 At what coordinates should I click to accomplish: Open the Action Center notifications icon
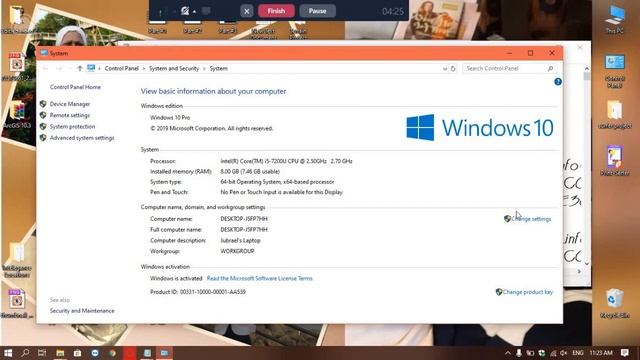click(624, 353)
